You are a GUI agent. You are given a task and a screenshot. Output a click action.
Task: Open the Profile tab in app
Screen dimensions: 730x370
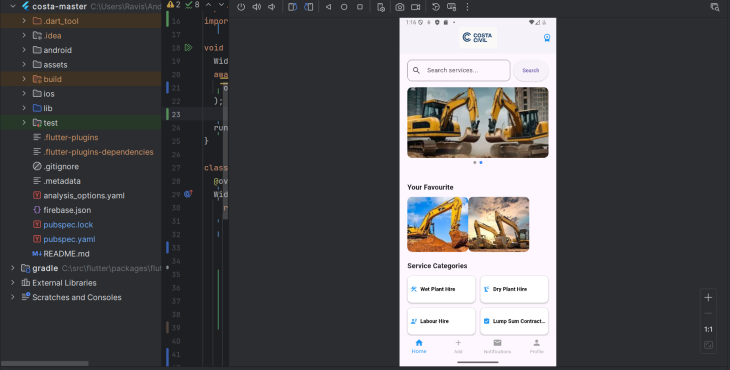(x=536, y=346)
